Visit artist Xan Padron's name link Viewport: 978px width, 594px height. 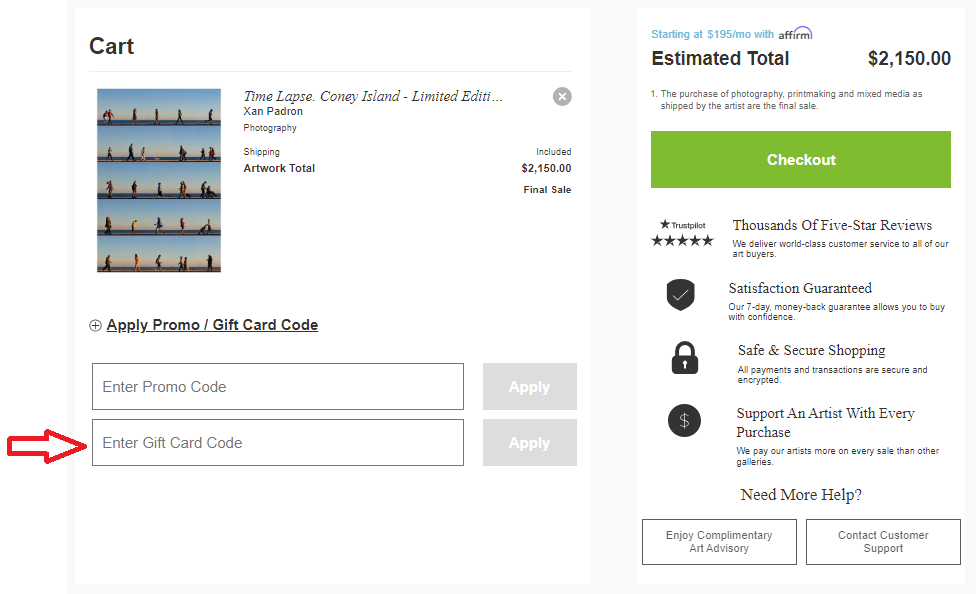pyautogui.click(x=273, y=111)
